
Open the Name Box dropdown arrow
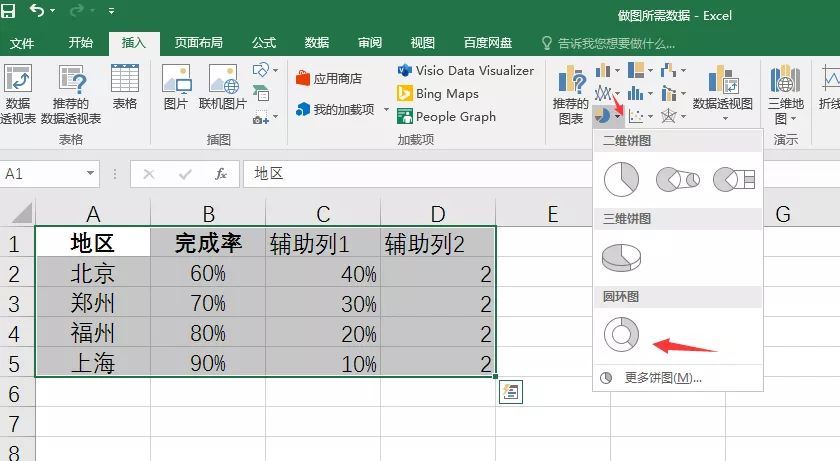click(91, 173)
